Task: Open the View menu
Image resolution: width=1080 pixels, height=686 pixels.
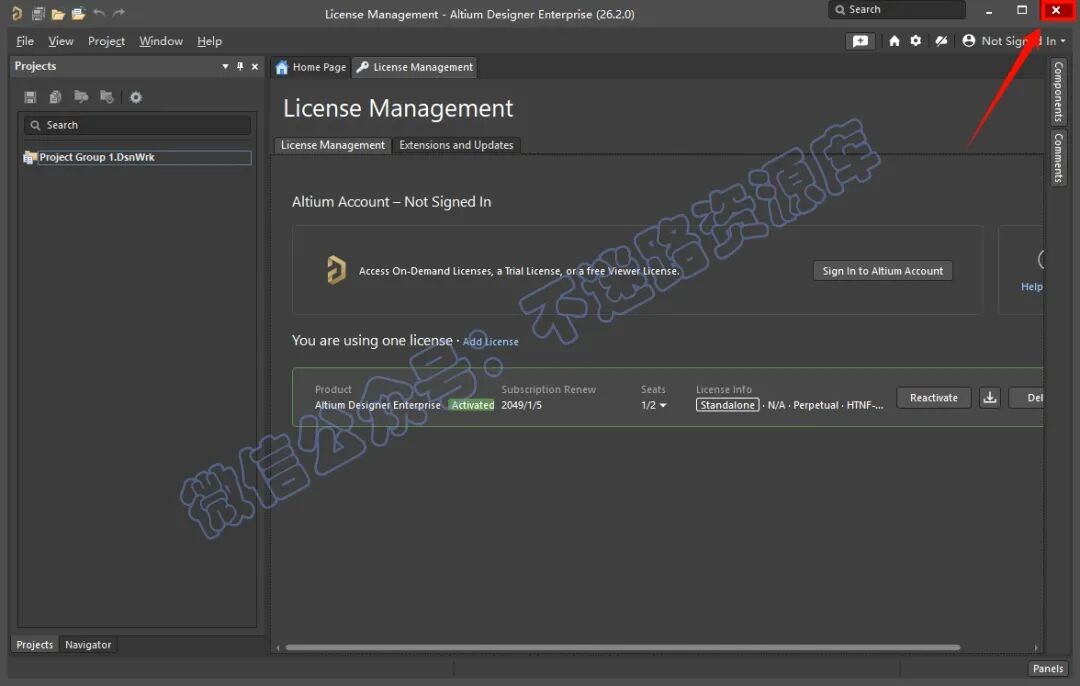Action: [61, 41]
